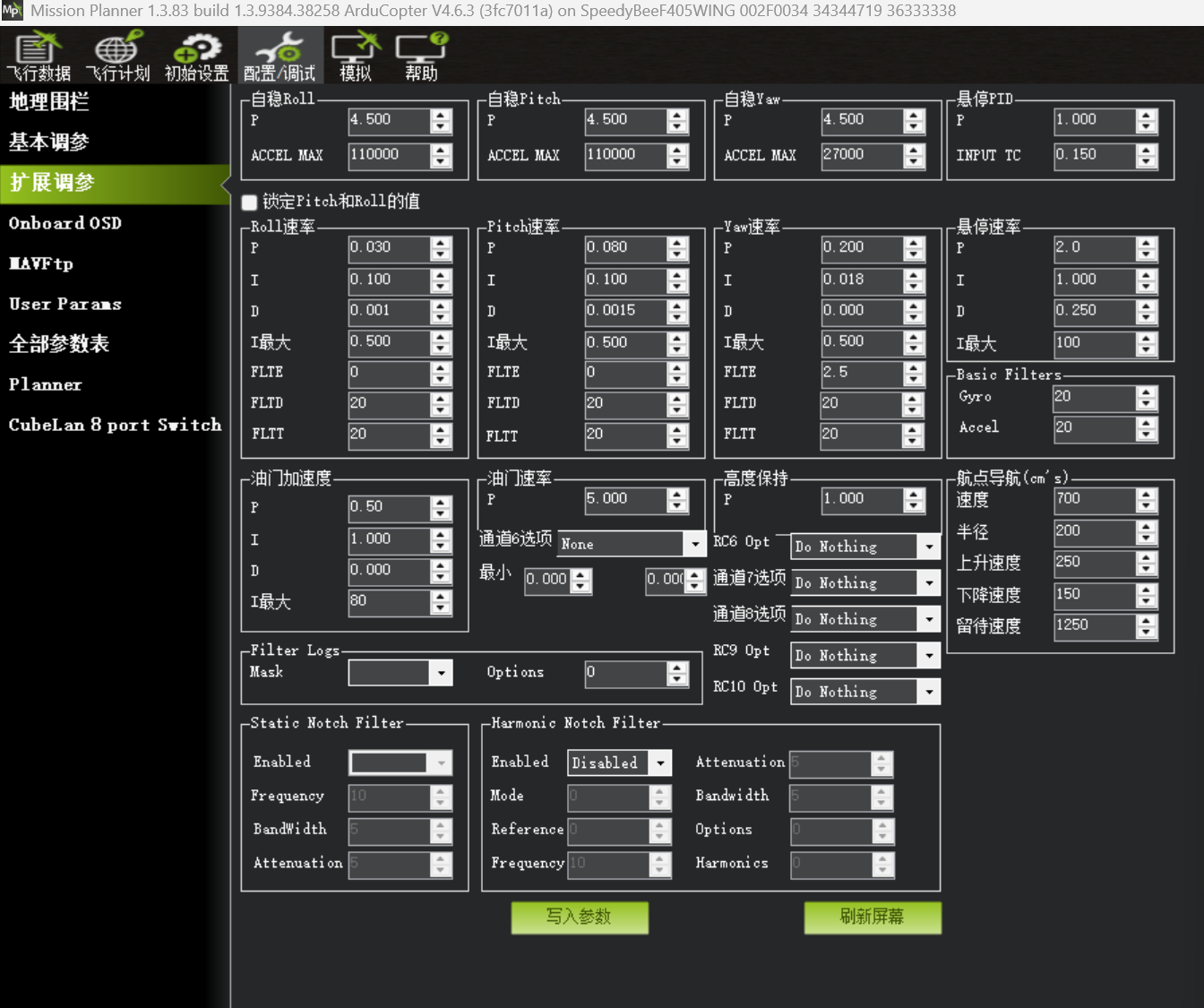Open the Filter Logs Mask dropdown
Viewport: 1204px width, 1008px height.
441,673
